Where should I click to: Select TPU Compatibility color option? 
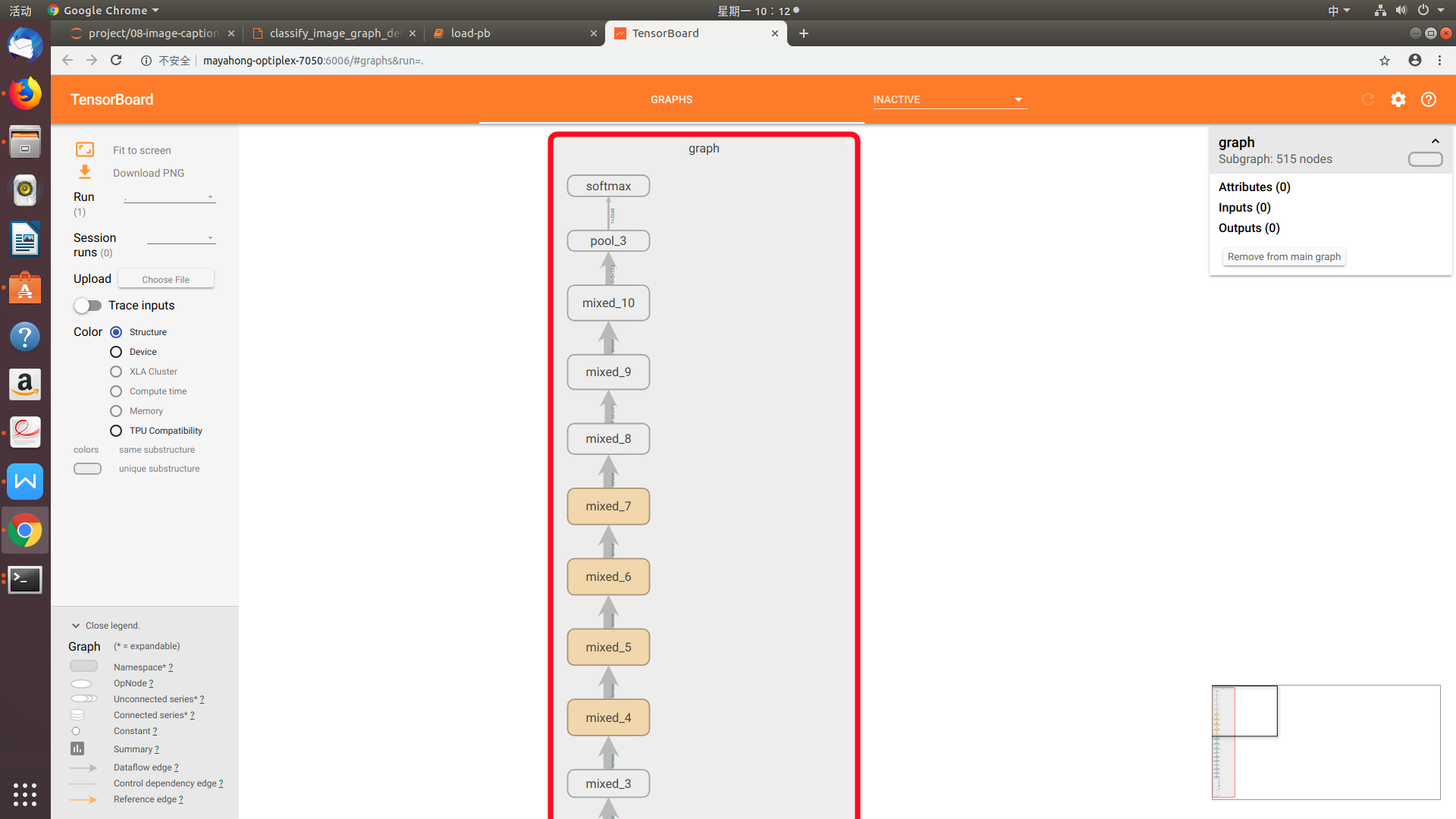coord(116,431)
